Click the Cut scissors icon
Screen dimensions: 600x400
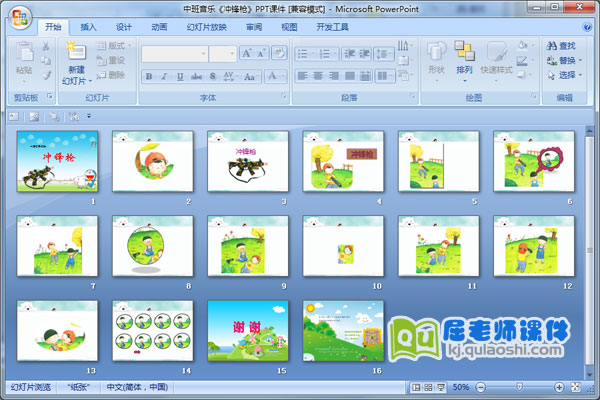[x=46, y=46]
